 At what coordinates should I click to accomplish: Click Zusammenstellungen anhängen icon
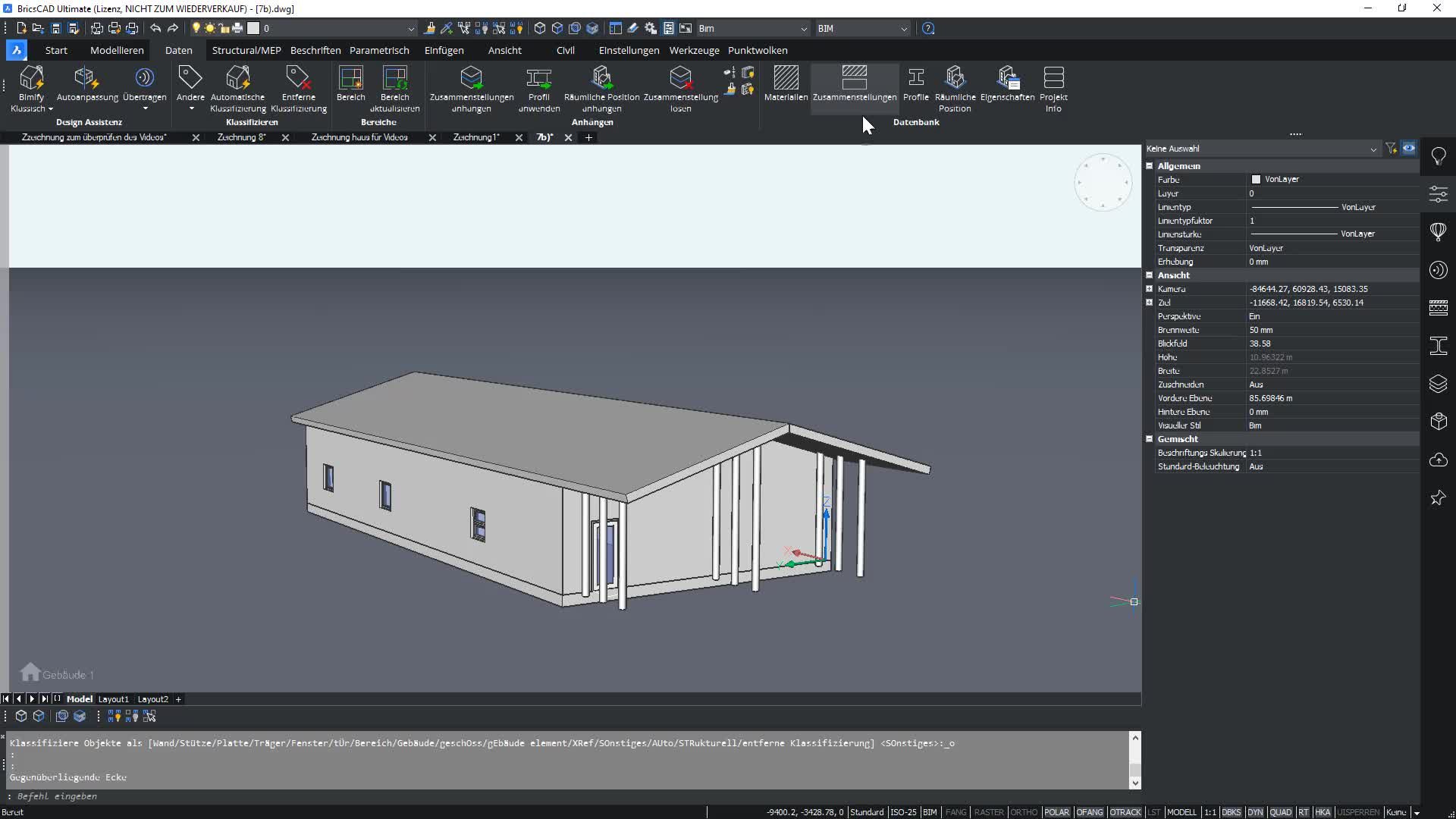coord(471,89)
